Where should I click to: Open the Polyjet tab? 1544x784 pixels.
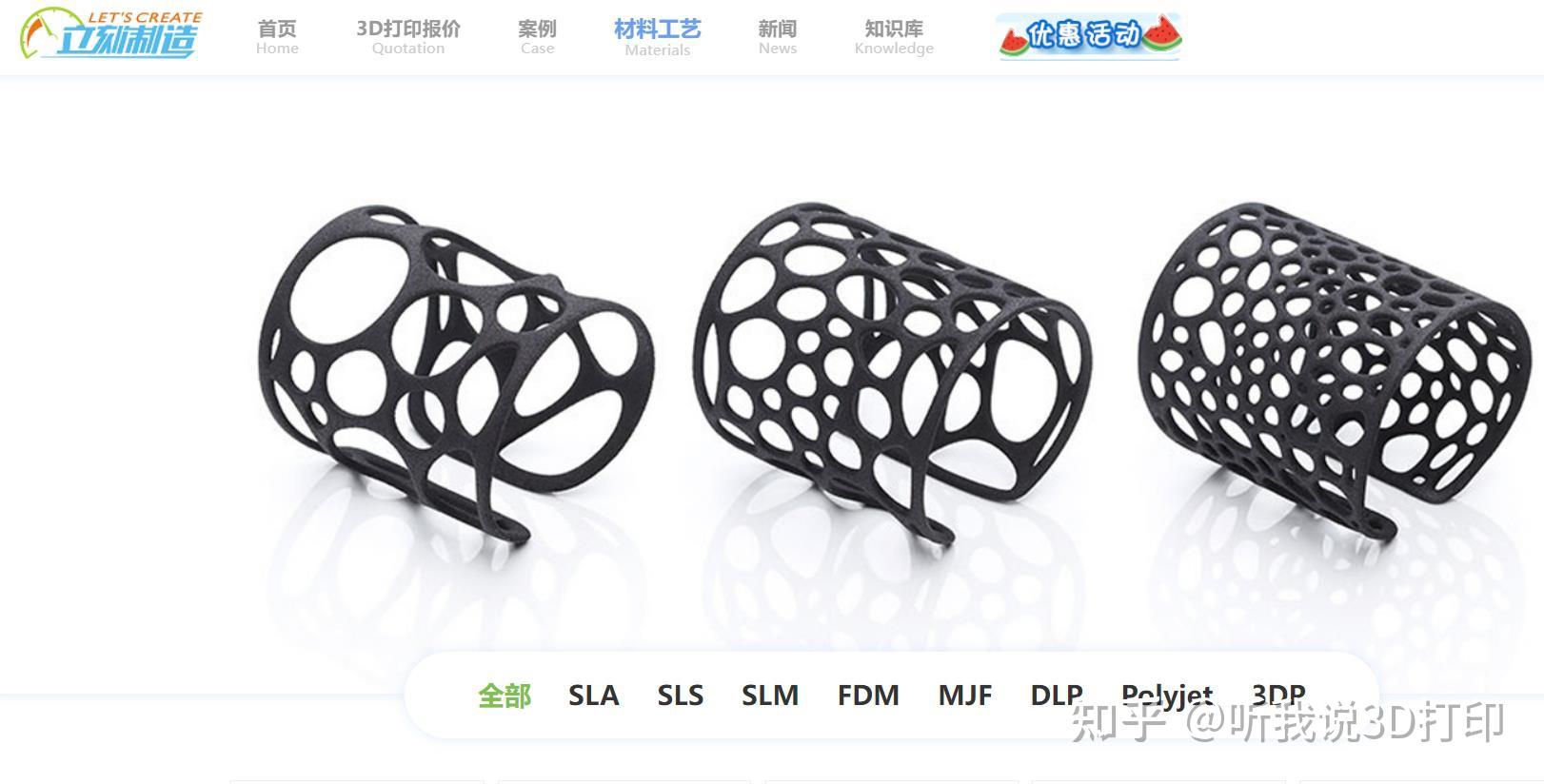pyautogui.click(x=1167, y=696)
